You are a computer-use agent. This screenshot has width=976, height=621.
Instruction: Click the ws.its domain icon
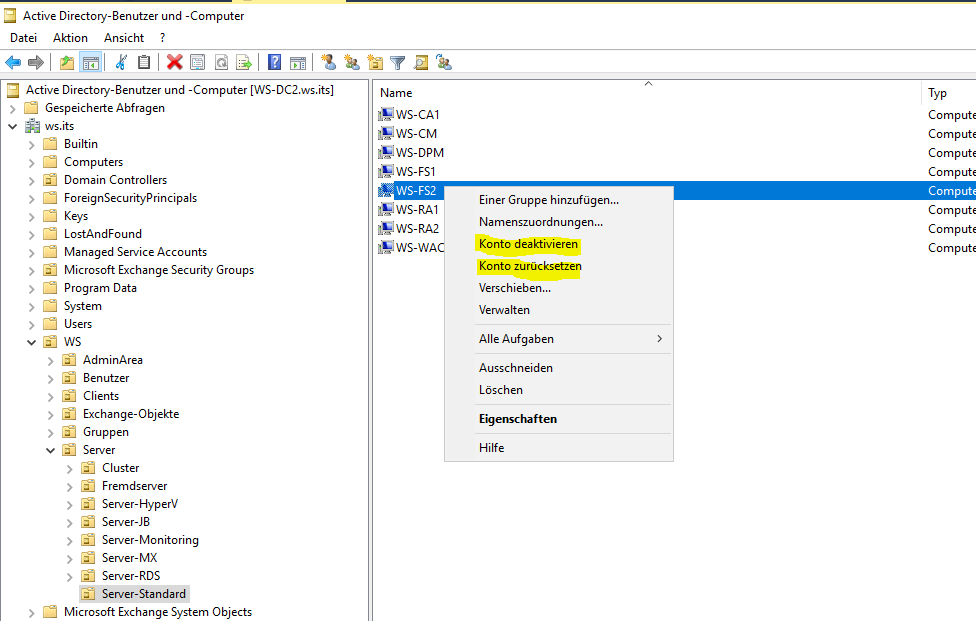[32, 126]
